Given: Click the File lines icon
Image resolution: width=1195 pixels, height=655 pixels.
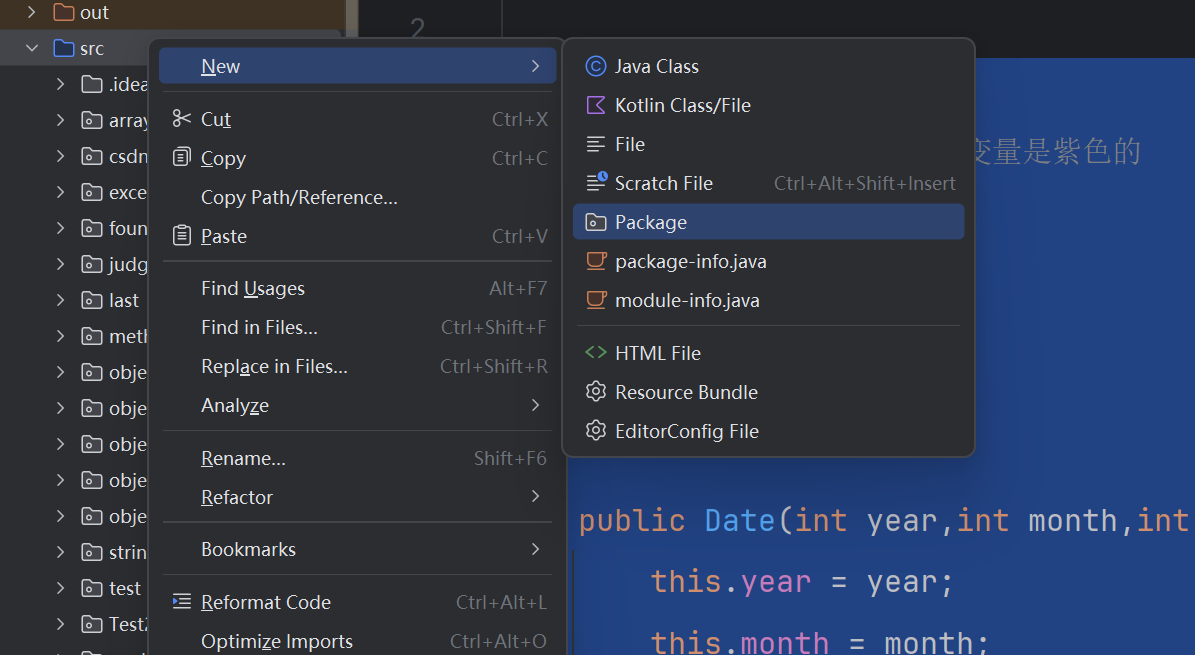Looking at the screenshot, I should 595,144.
